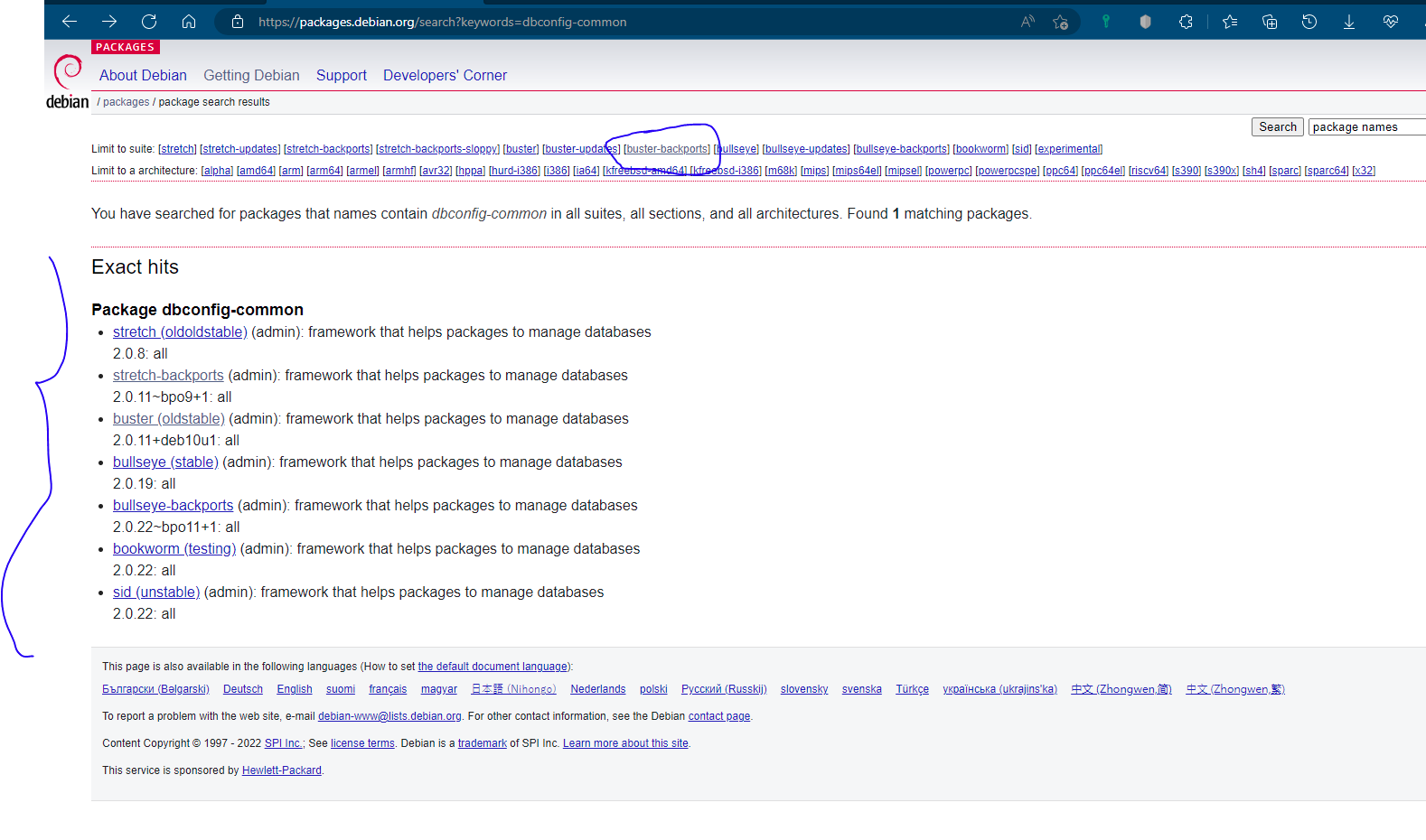Open the Getting Debian tab

(251, 76)
